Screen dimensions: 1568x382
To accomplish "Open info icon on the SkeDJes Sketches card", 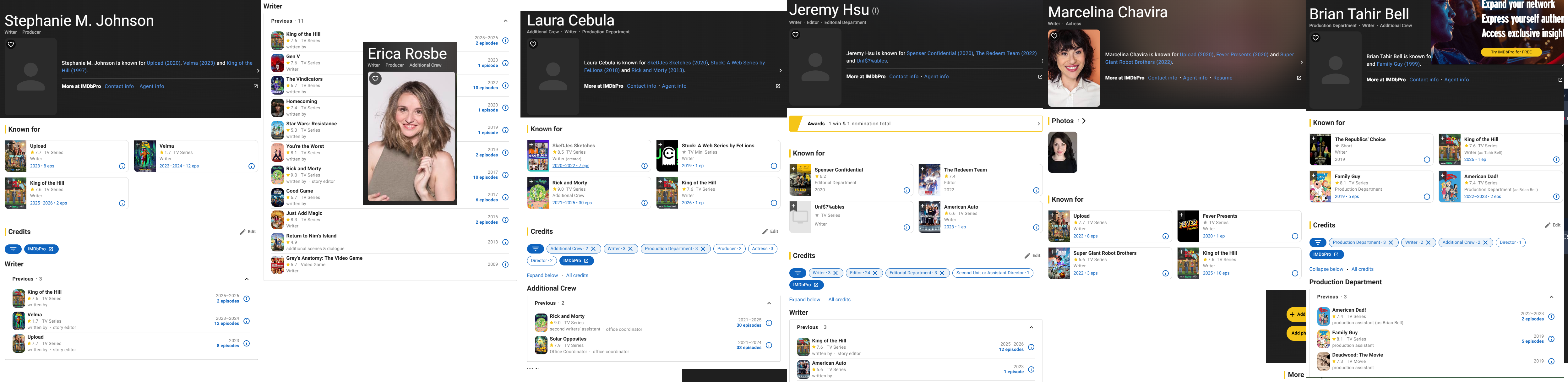I will click(645, 166).
